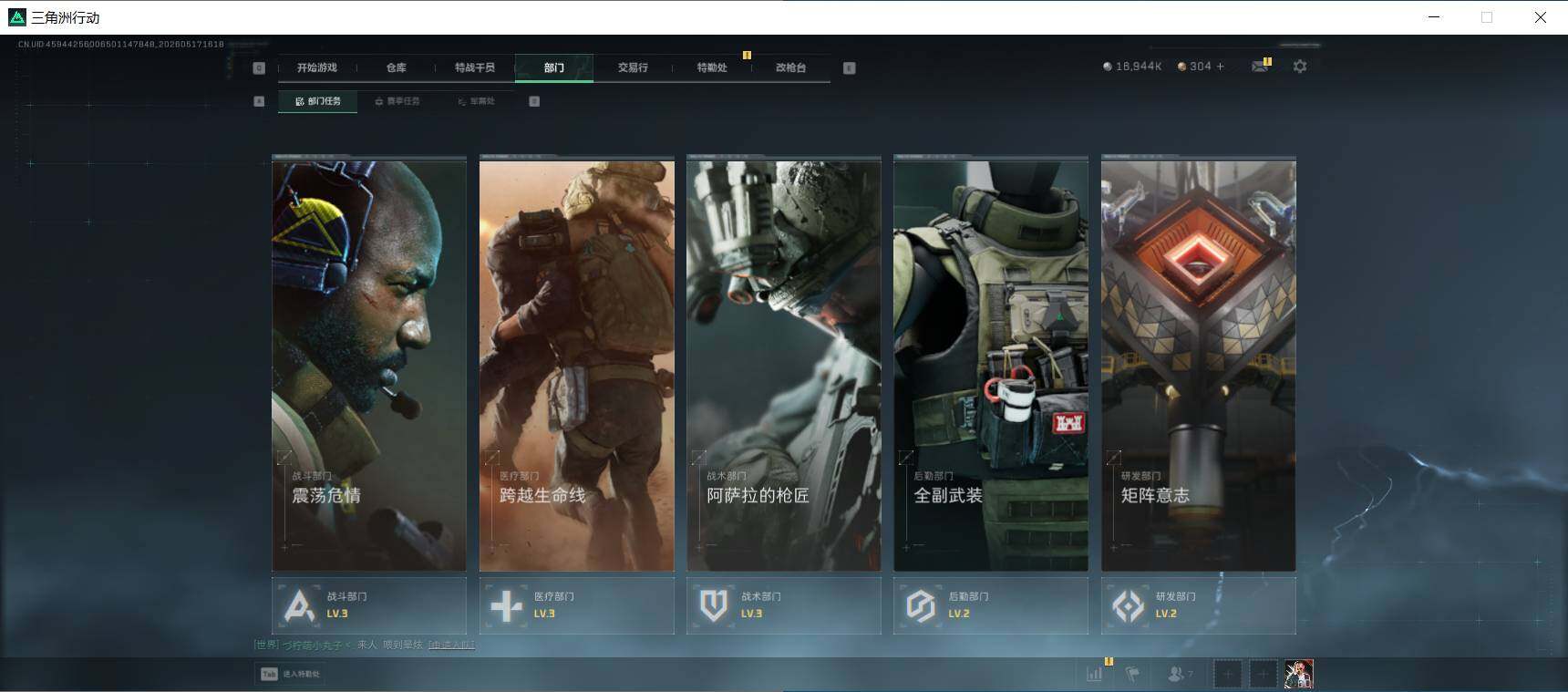Click the empty teammate slot next to friends icon
Screen dimensions: 1568x692
point(1227,675)
